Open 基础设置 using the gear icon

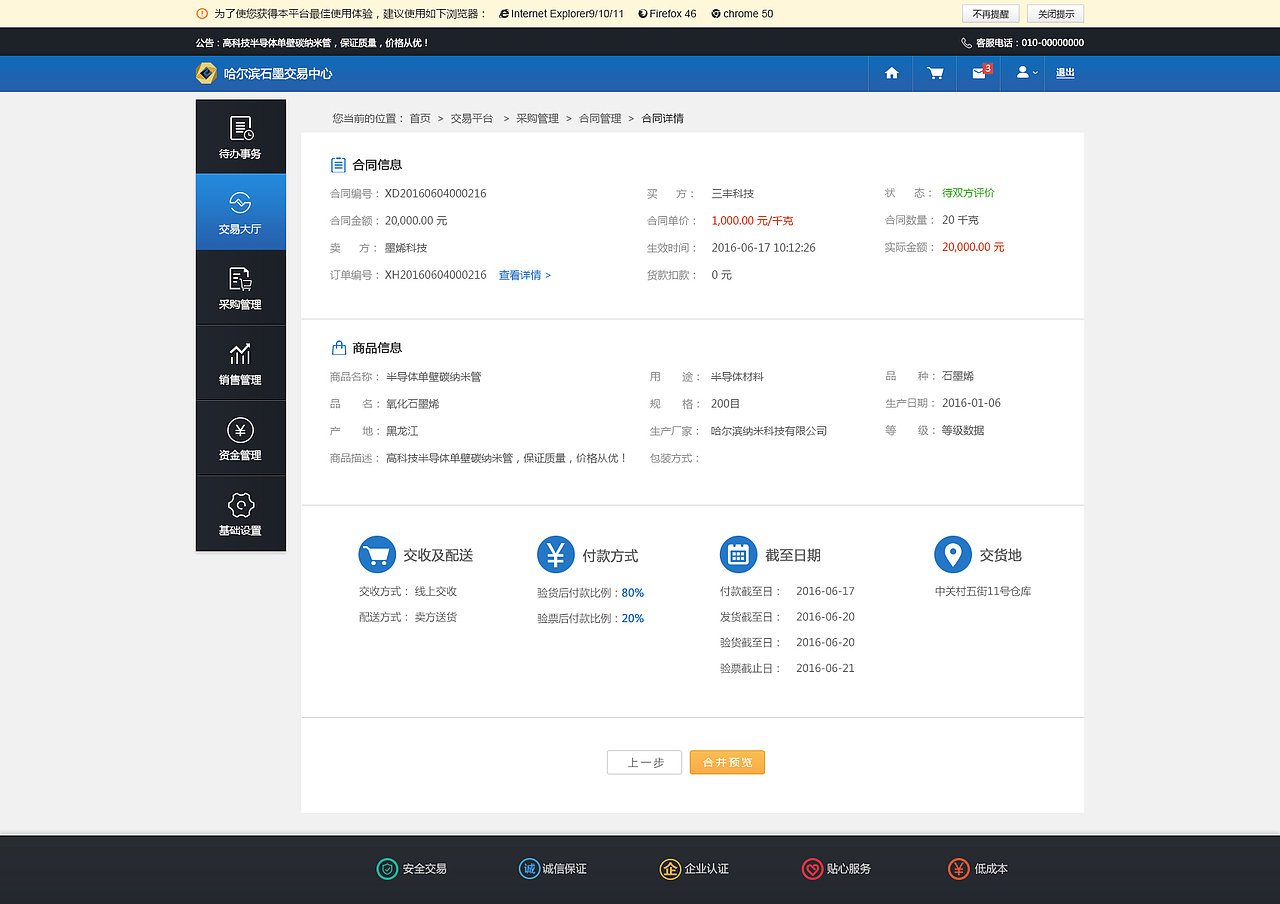[x=240, y=513]
